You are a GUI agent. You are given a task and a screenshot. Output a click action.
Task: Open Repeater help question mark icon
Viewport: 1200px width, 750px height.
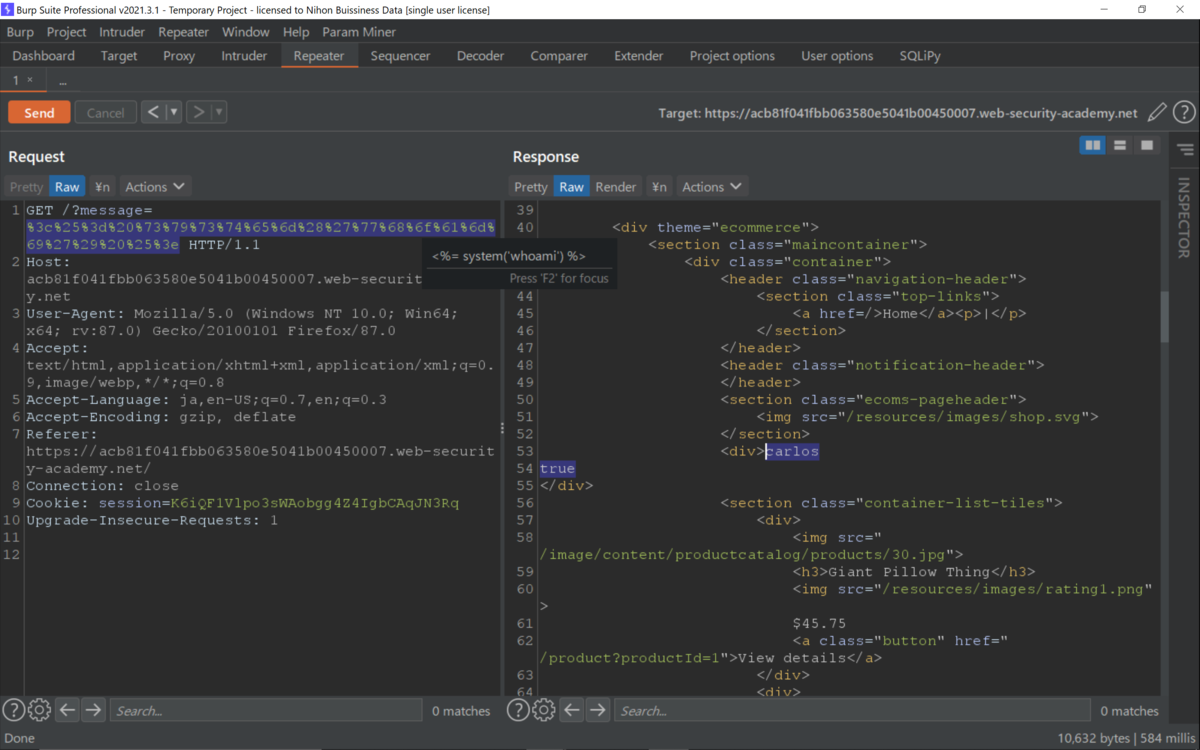(x=1184, y=113)
